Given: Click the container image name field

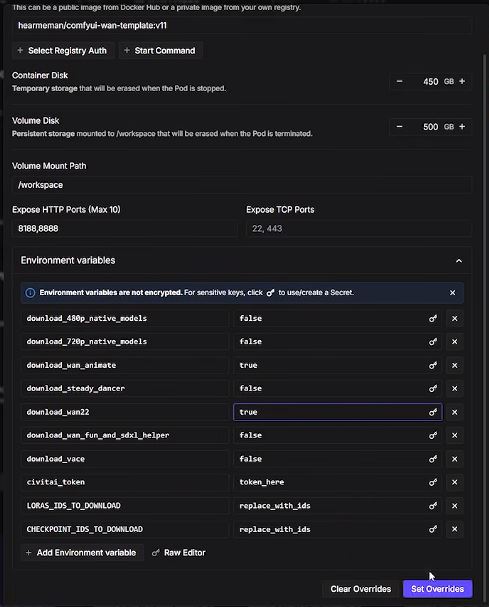Looking at the screenshot, I should 242,26.
